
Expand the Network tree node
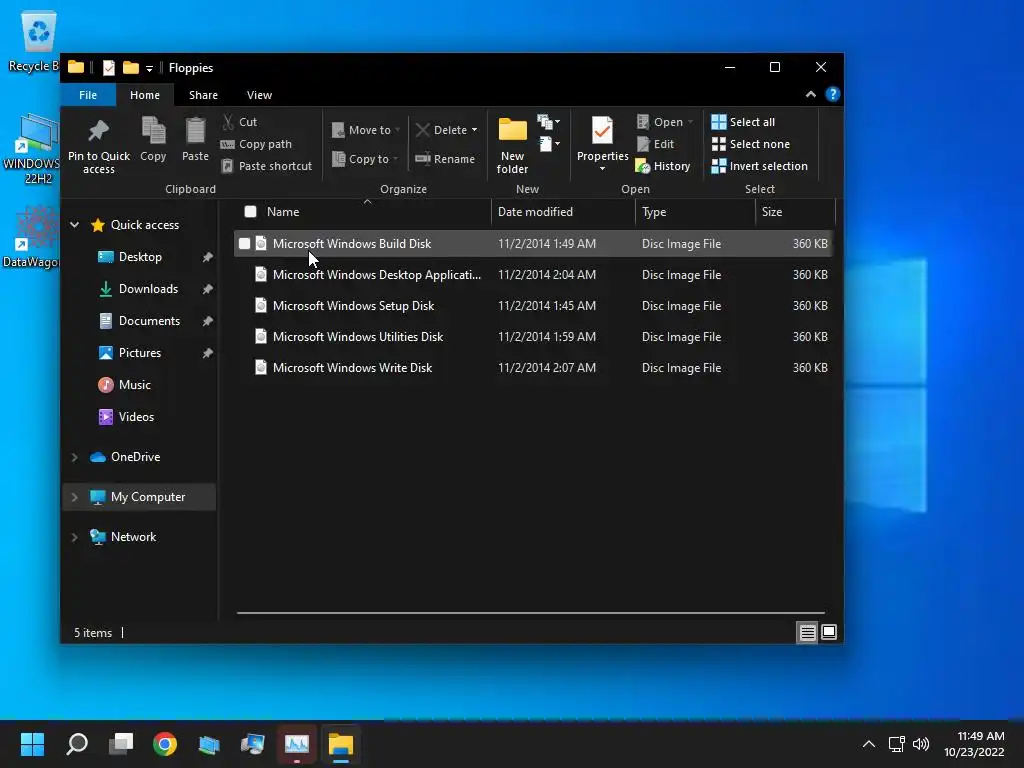click(74, 537)
